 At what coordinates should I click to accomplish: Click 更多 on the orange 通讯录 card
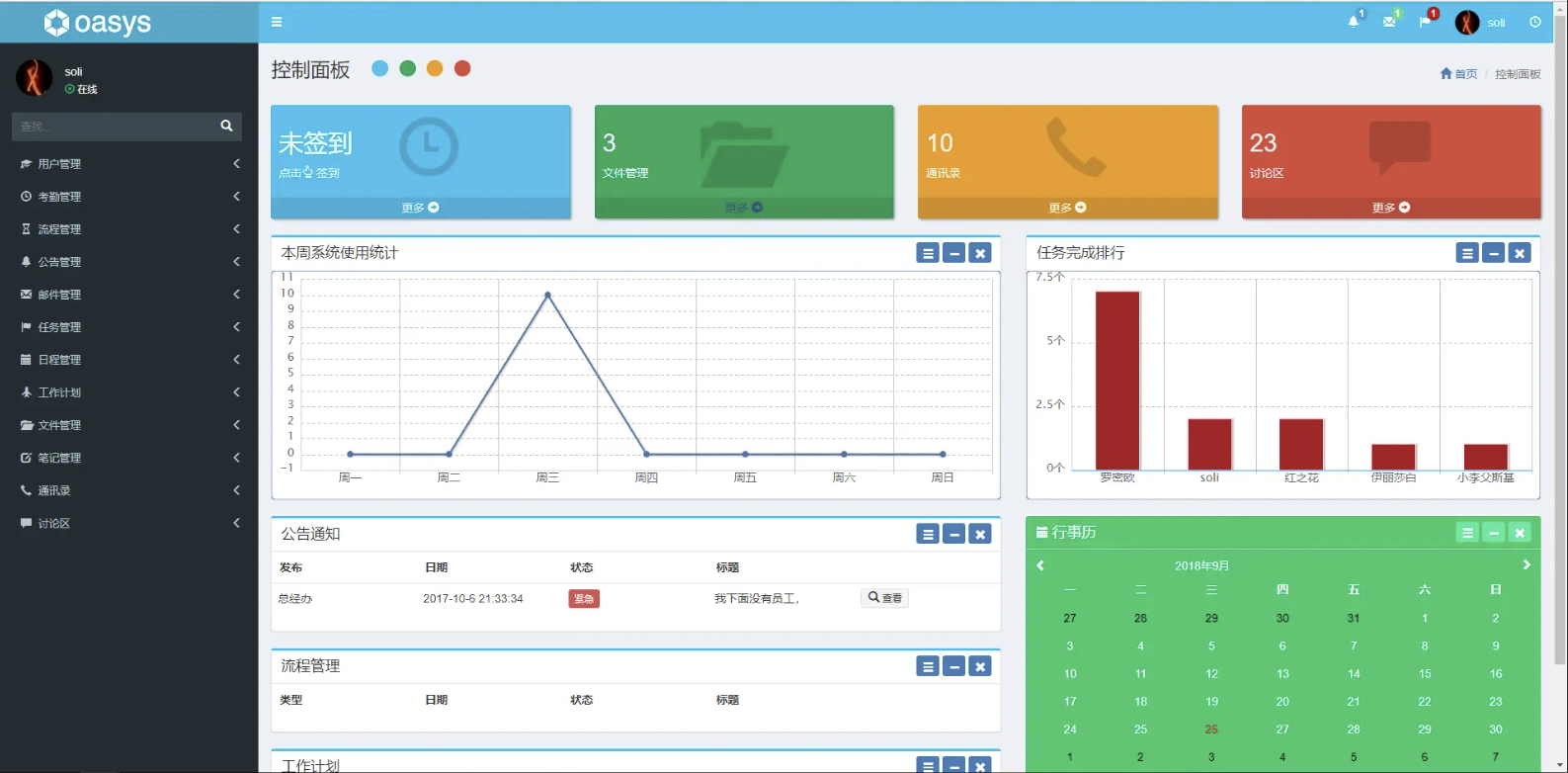coord(1068,208)
